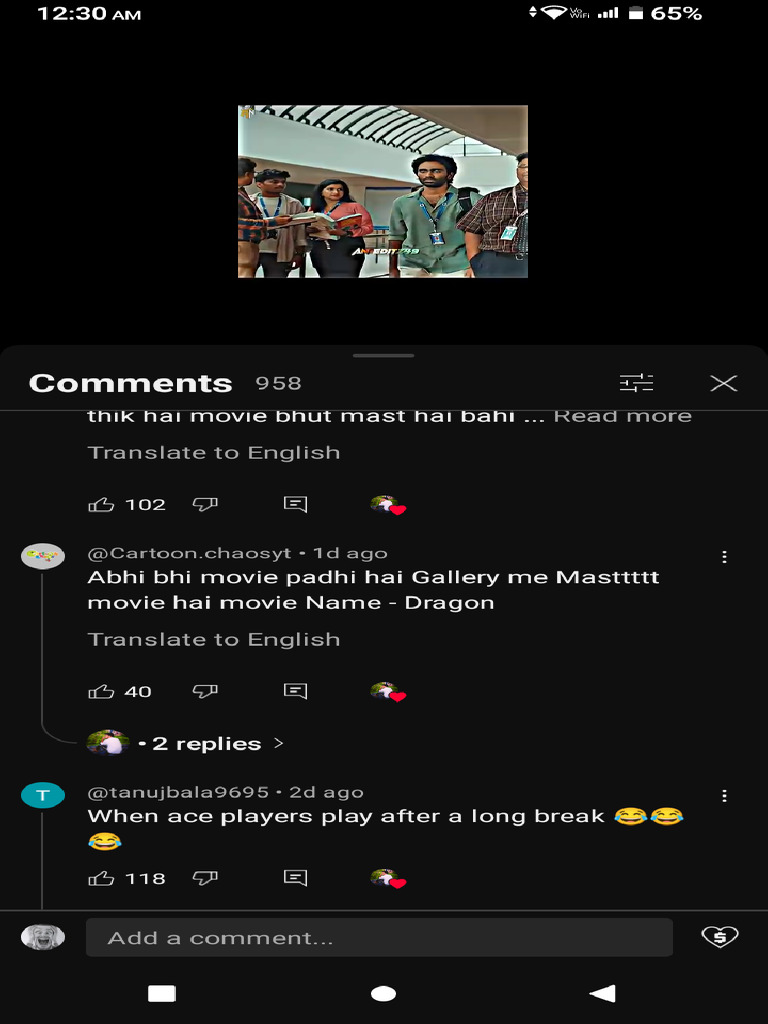Screen dimensions: 768x1024
Task: Tap the video thumbnail above comments
Action: tap(383, 191)
